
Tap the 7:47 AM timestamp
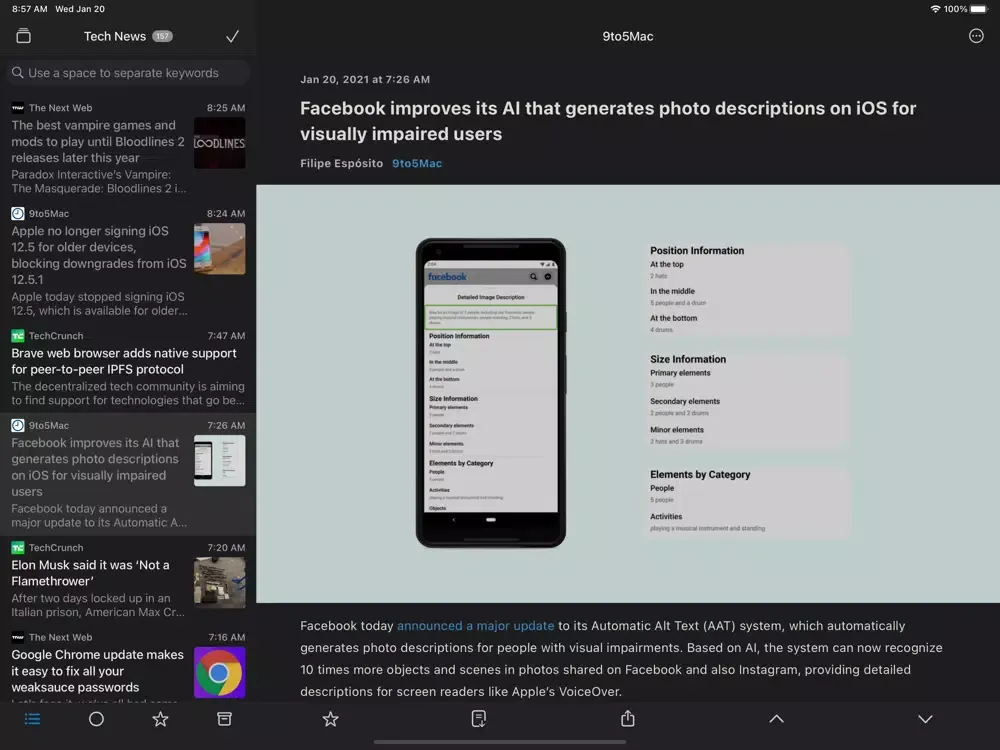(x=226, y=335)
